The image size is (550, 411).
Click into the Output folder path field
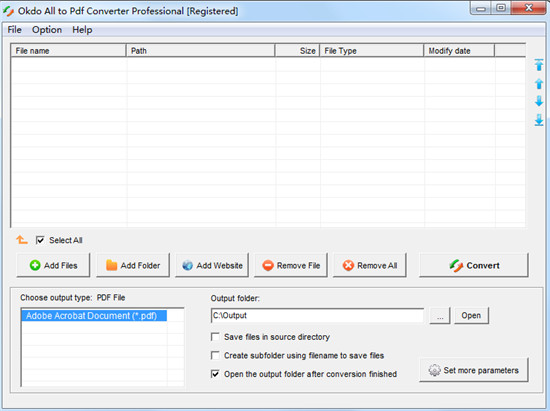click(317, 316)
